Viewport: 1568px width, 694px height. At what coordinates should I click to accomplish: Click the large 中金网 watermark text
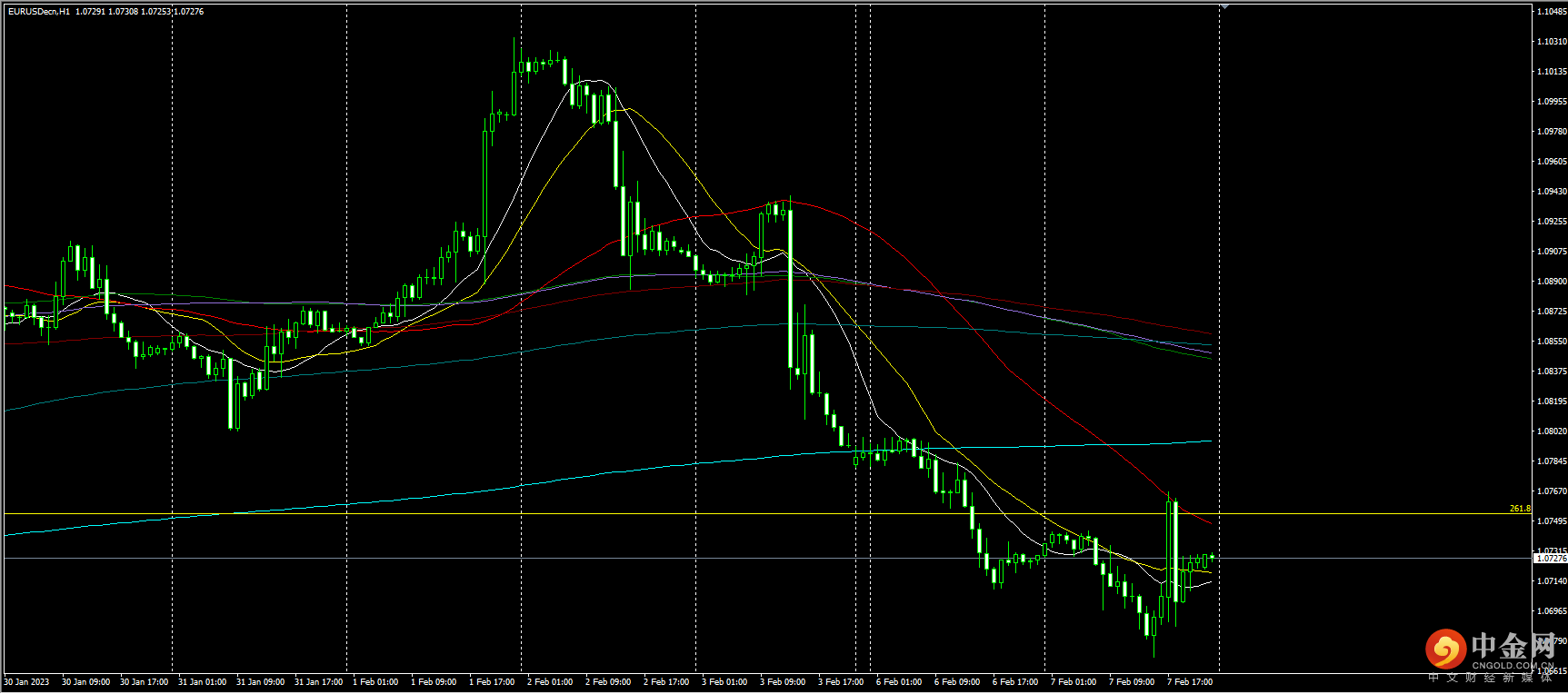pyautogui.click(x=1513, y=646)
